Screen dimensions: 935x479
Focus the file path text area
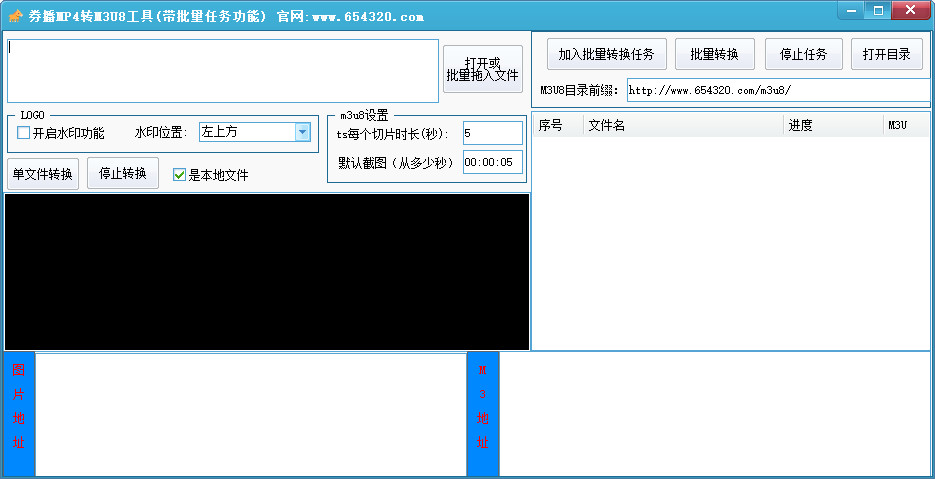(223, 71)
